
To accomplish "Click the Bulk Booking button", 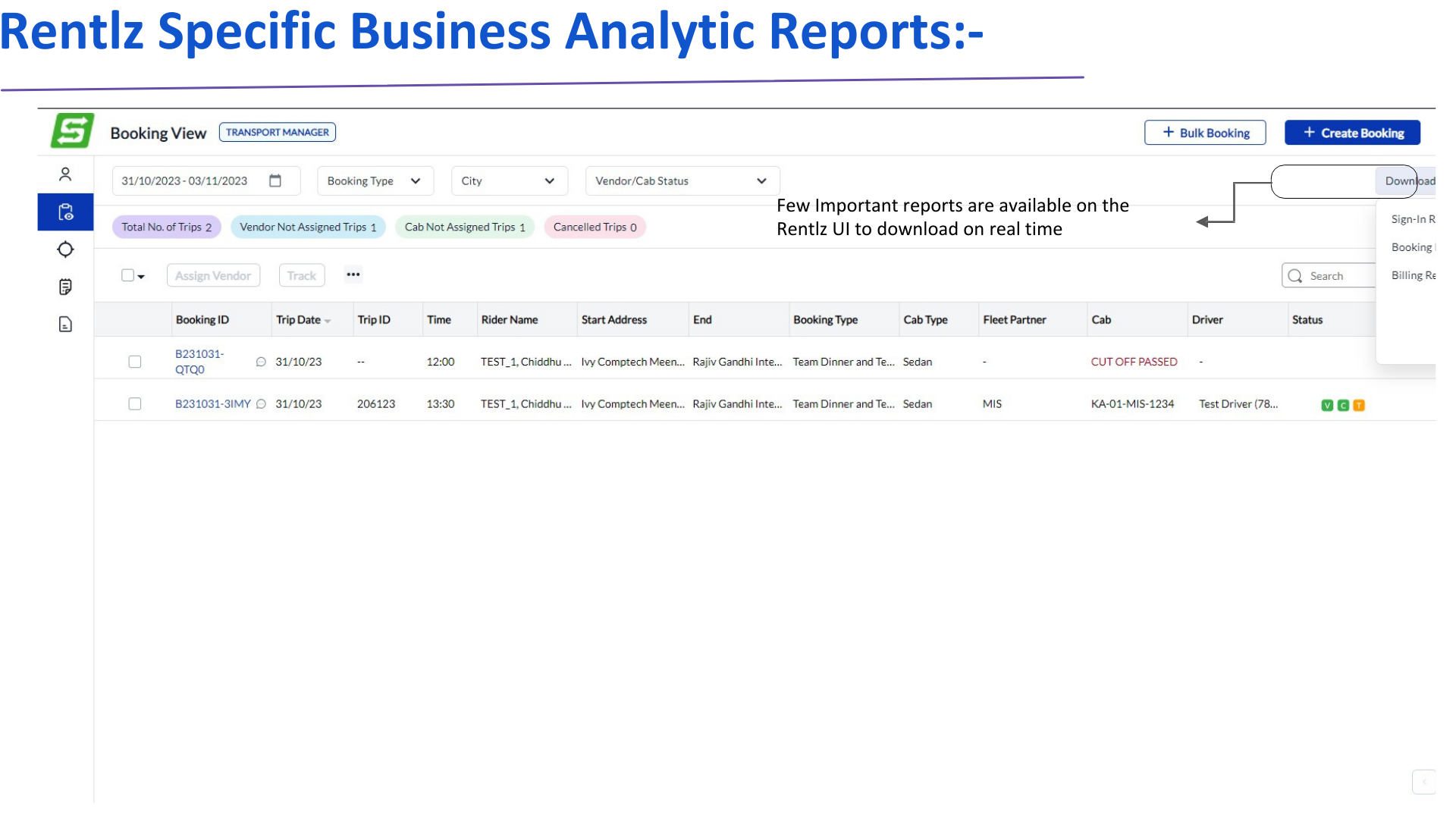I will (x=1205, y=133).
